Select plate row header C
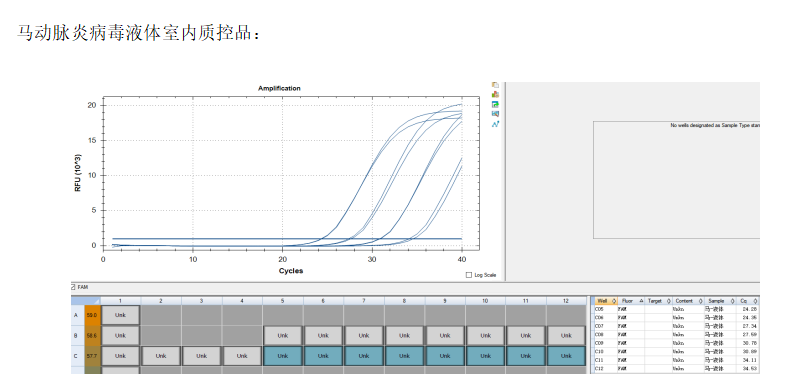 pos(77,356)
